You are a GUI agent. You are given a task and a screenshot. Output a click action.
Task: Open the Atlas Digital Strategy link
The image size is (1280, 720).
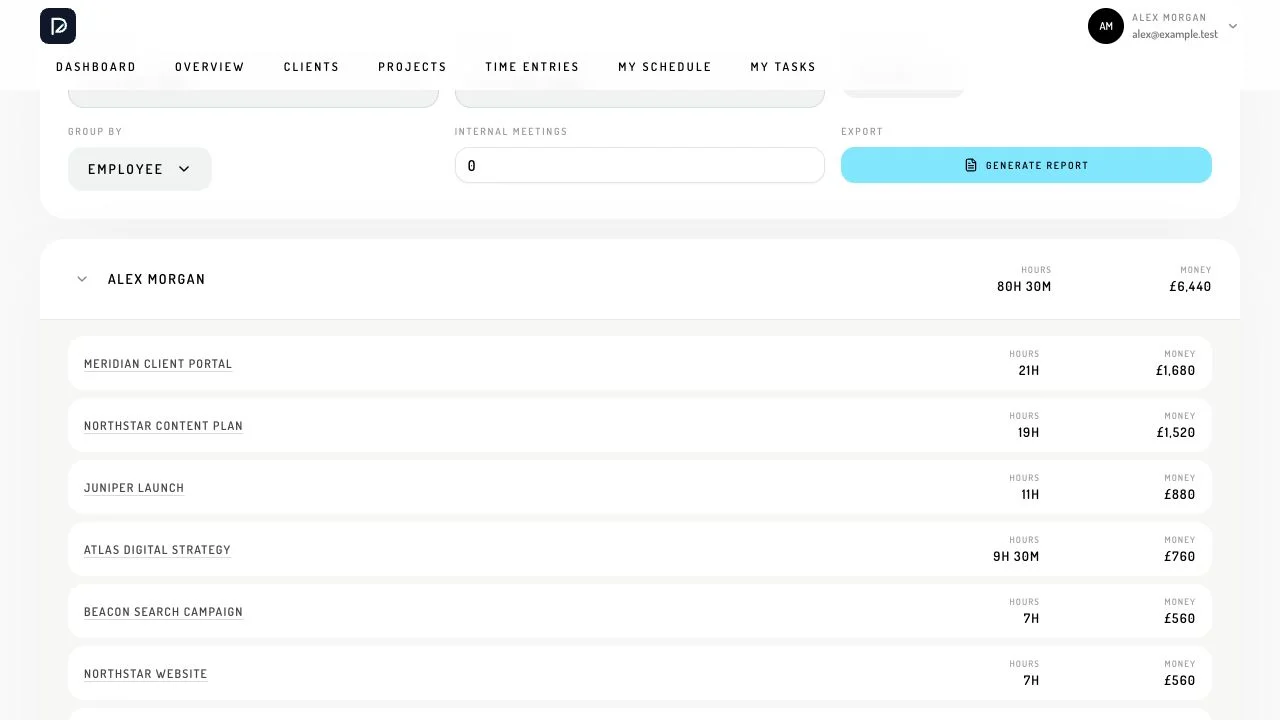(x=157, y=550)
